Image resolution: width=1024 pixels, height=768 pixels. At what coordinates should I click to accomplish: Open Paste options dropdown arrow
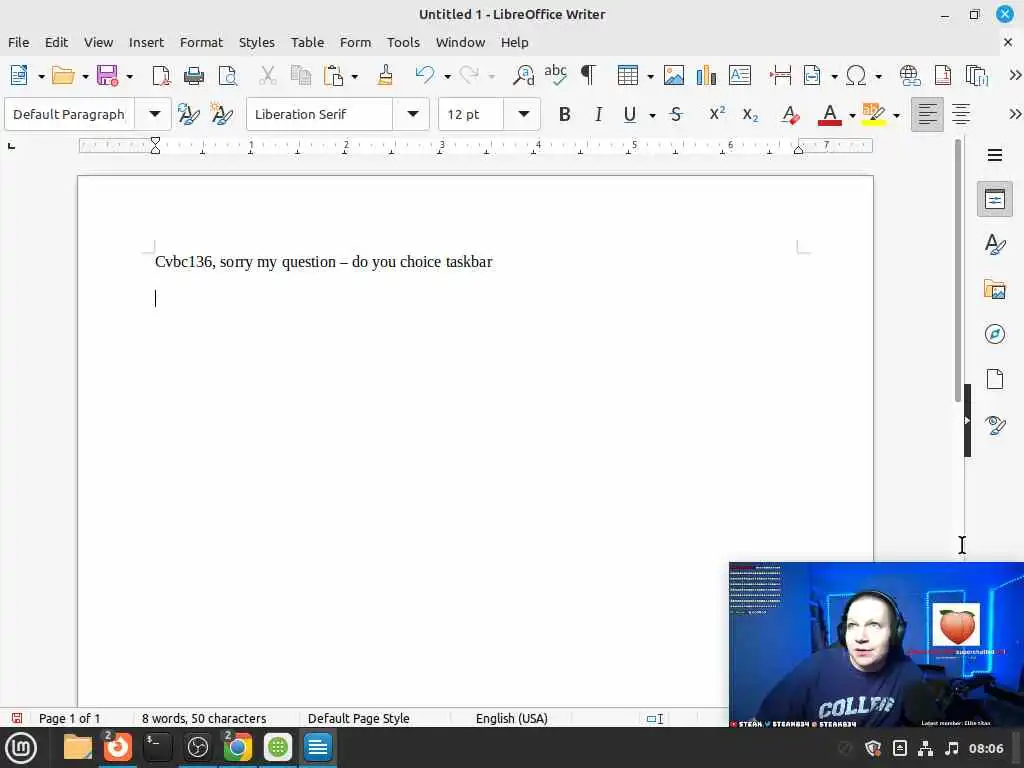(355, 76)
